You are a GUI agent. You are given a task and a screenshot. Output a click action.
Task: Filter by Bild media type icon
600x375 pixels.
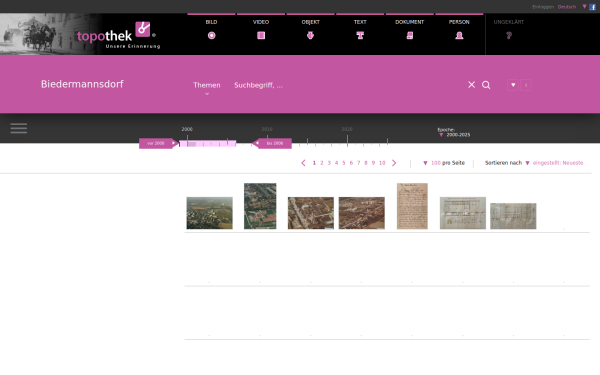[x=211, y=36]
